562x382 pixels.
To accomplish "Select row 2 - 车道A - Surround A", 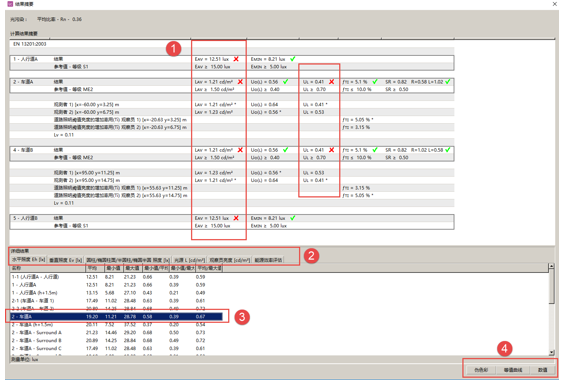I will pos(116,333).
